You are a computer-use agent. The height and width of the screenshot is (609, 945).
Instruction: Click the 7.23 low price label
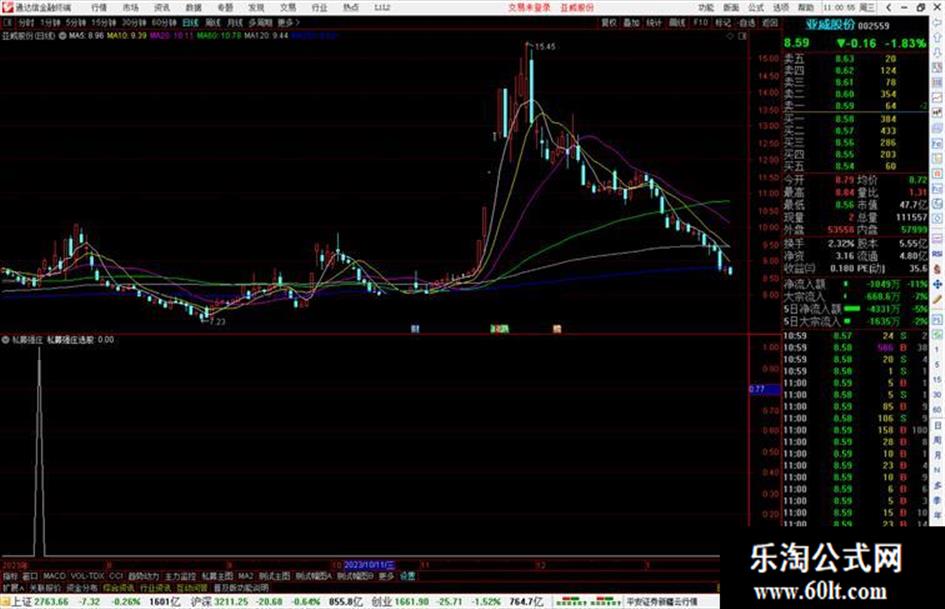pos(217,322)
